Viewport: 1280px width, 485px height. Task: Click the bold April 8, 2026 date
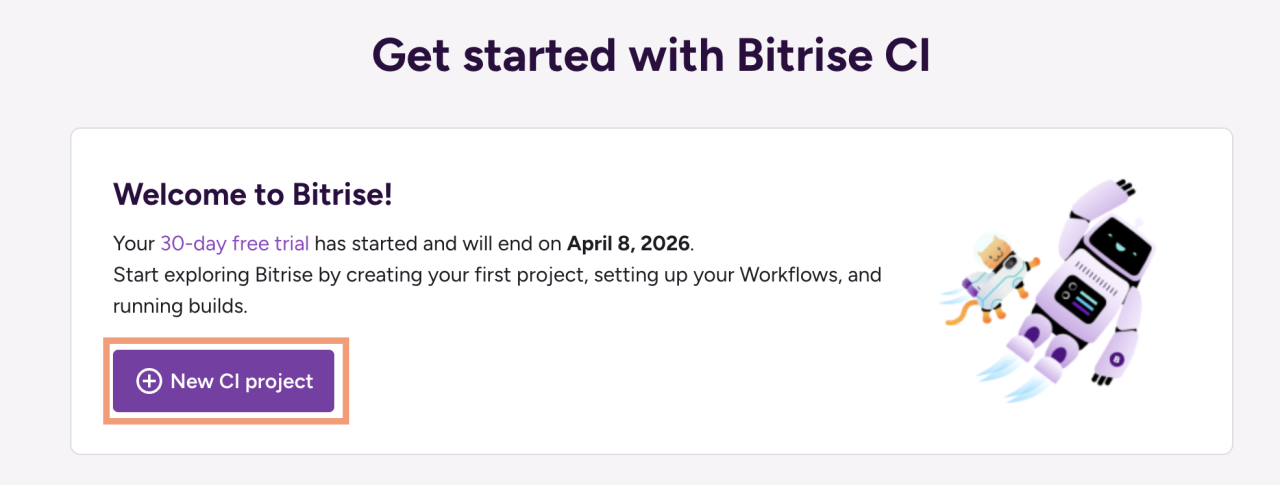(x=628, y=243)
